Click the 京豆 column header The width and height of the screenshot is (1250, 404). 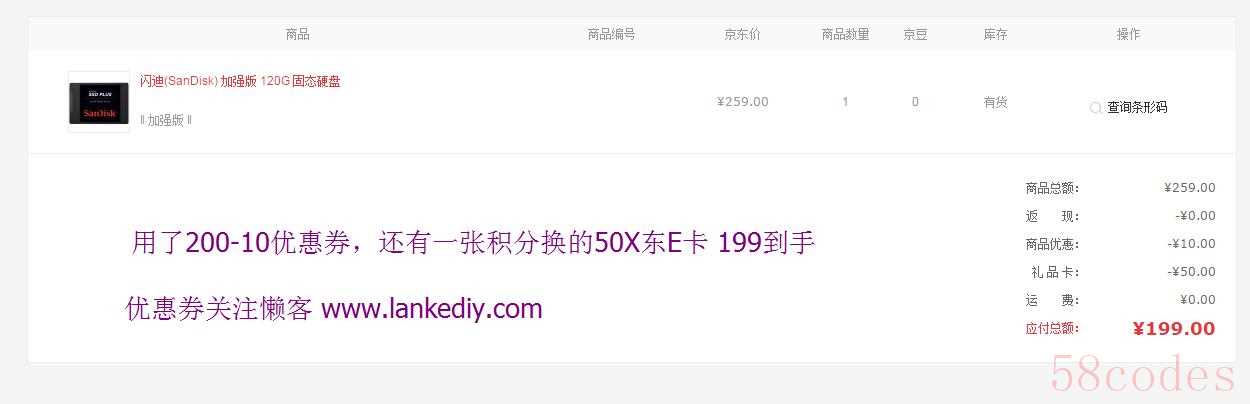tap(915, 34)
